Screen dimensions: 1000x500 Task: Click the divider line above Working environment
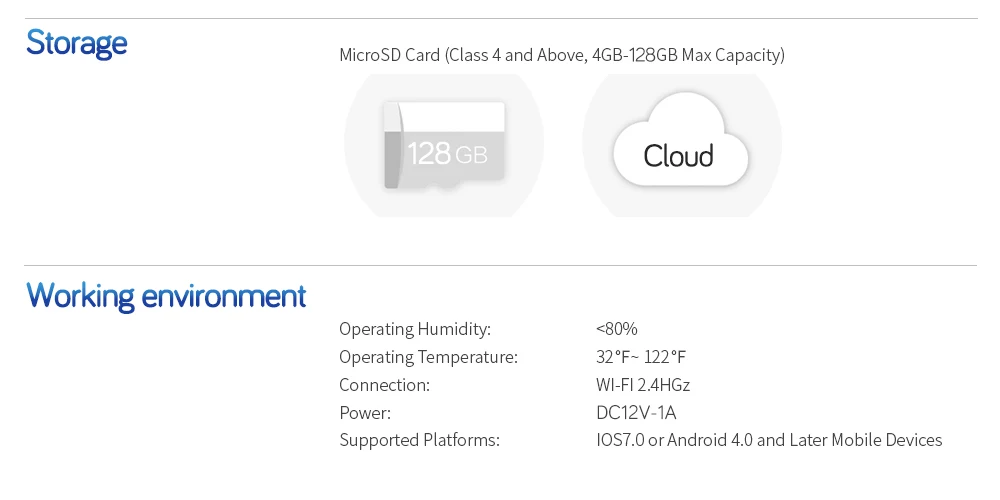[x=501, y=265]
